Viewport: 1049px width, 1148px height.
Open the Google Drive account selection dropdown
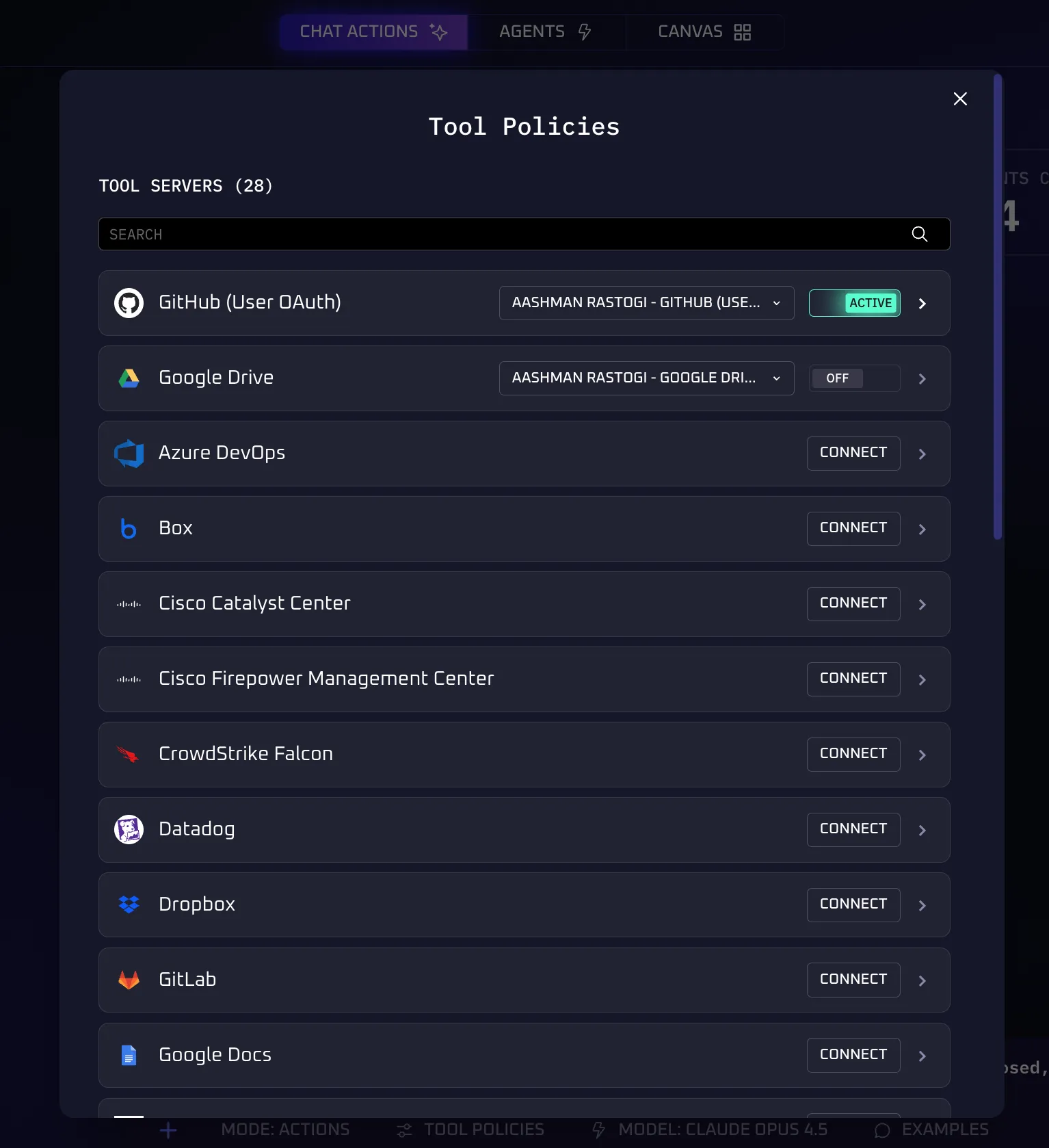coord(646,378)
